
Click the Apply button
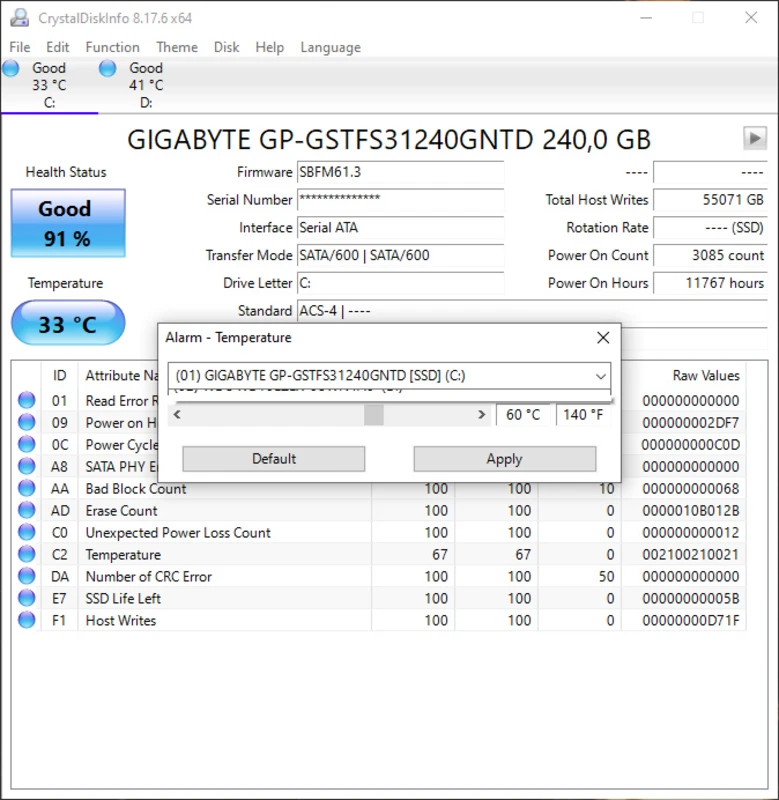coord(505,459)
